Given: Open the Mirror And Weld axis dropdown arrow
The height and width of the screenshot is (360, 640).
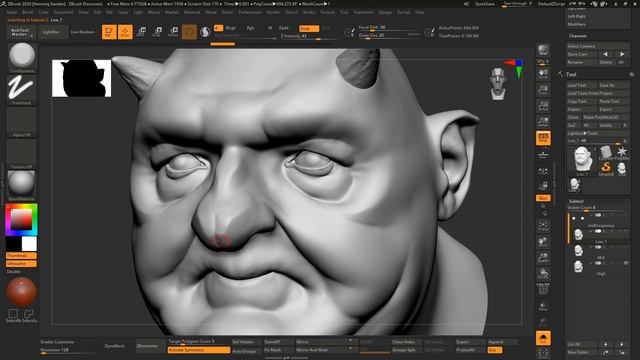Looking at the screenshot, I should [350, 349].
